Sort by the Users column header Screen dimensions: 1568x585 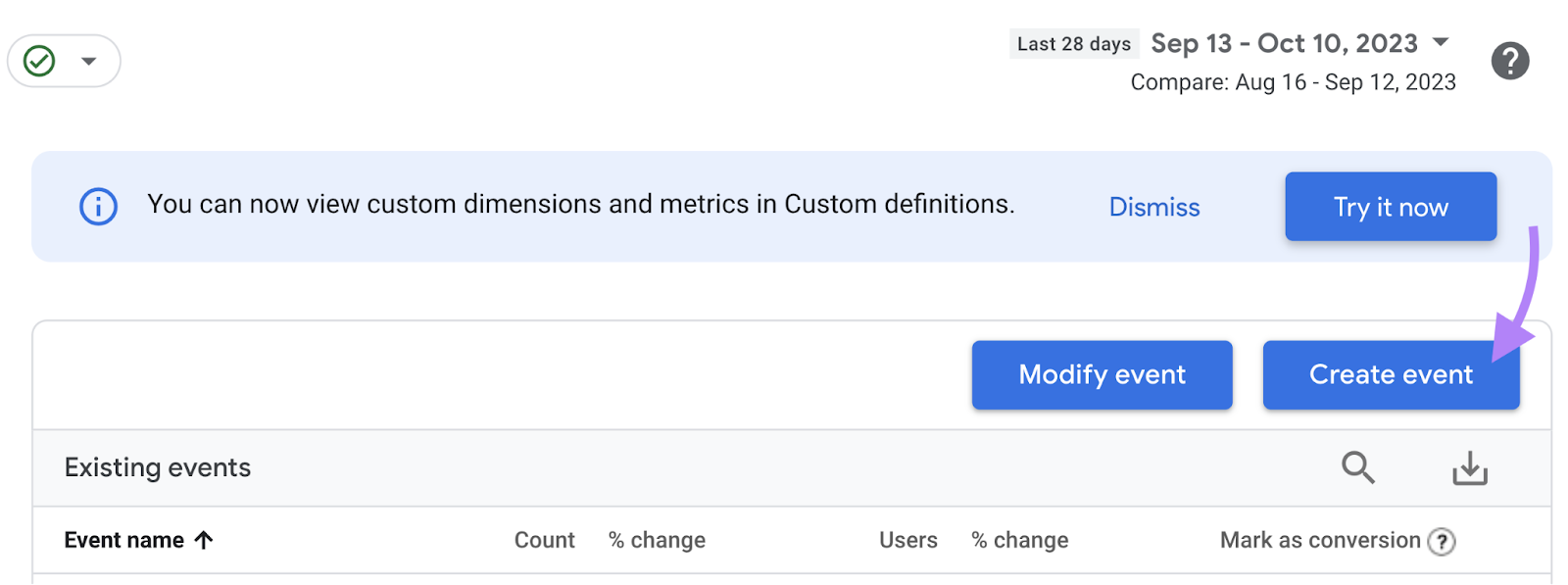point(907,540)
